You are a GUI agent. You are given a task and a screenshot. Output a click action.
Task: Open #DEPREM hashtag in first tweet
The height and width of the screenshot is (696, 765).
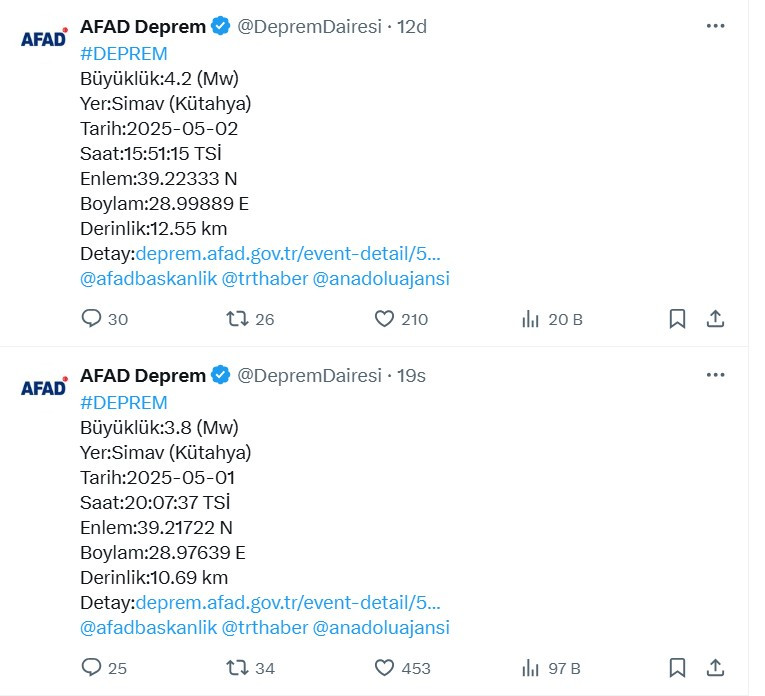pyautogui.click(x=124, y=54)
